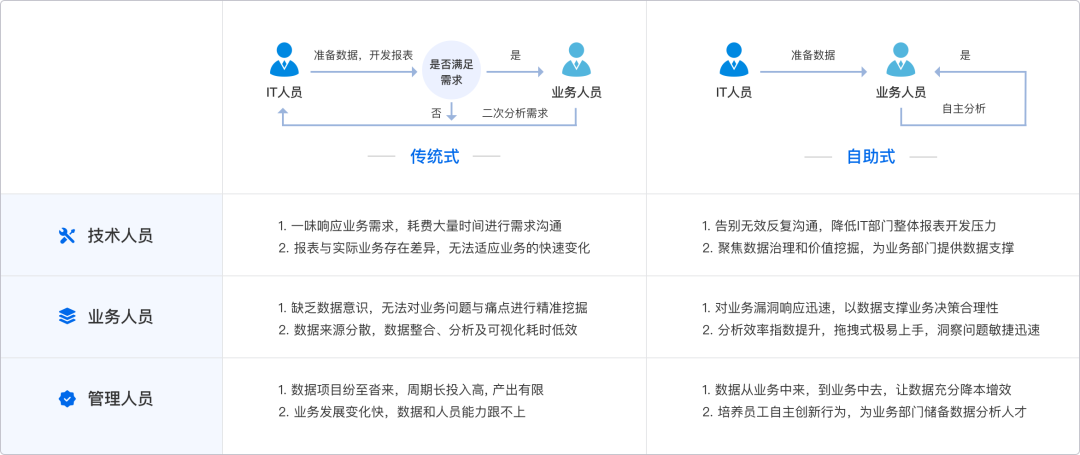Click the 业务人员 row label in left column
Viewport: 1080px width, 455px height.
120,317
